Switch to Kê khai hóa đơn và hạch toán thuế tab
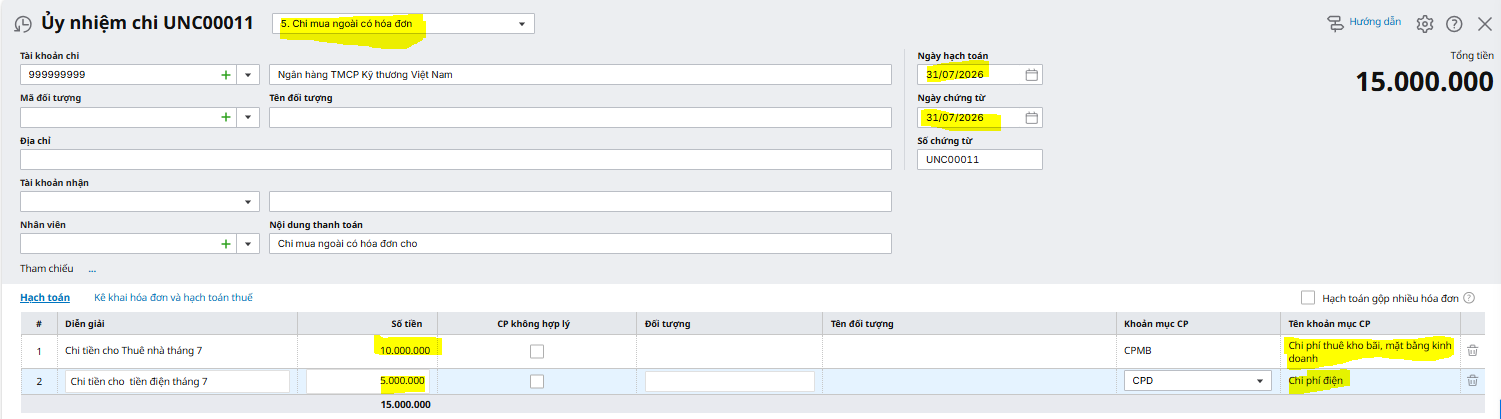1501x419 pixels. pos(173,298)
